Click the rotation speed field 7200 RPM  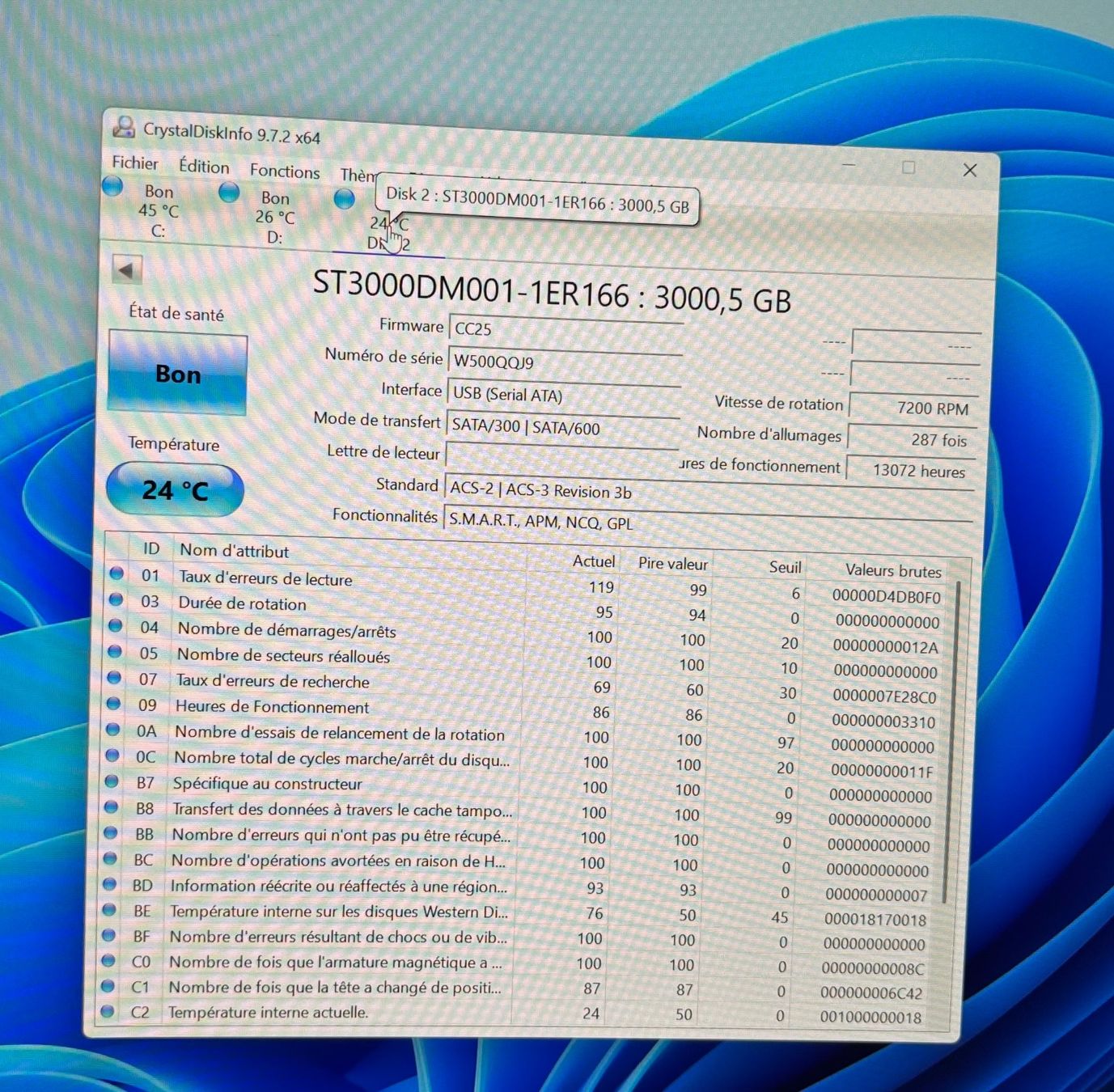913,407
